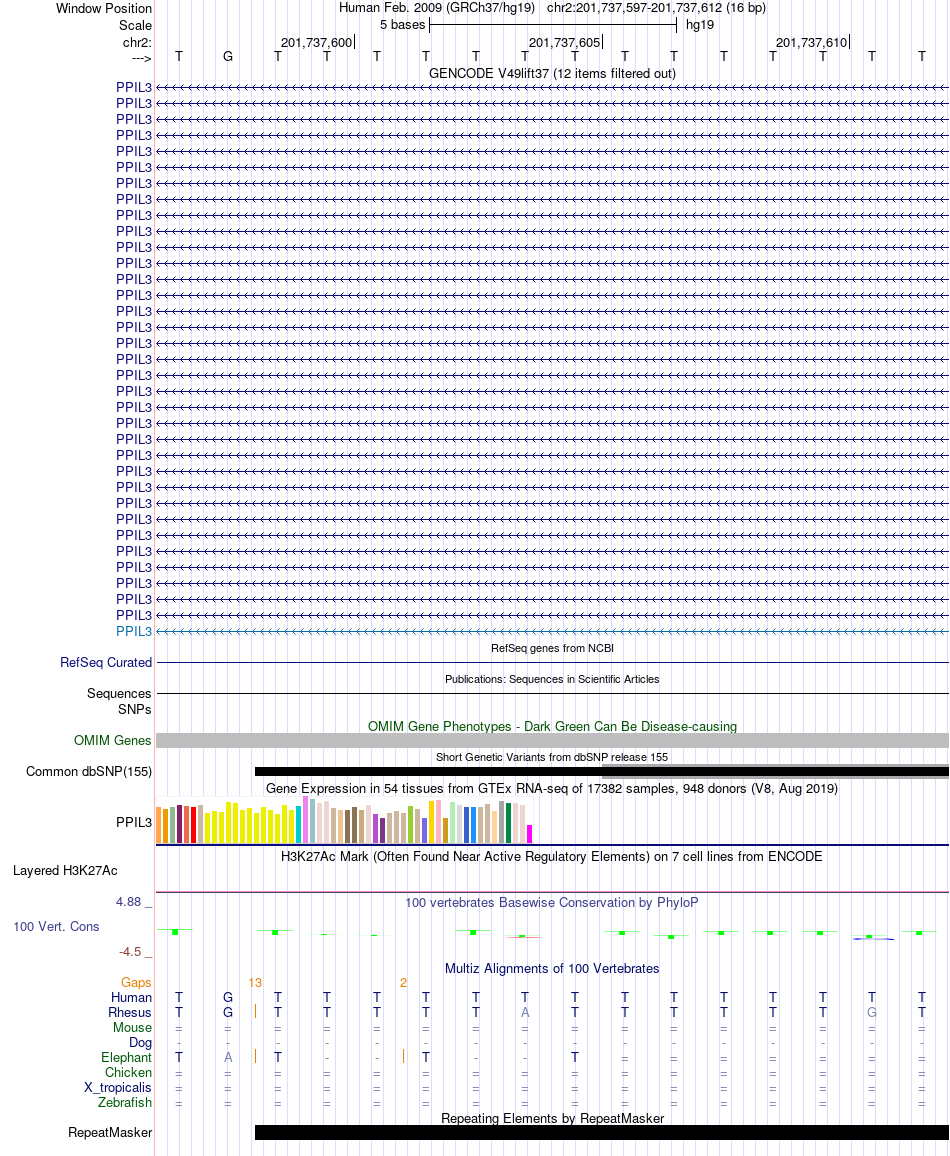
Task: Click 'Repeating Elements by RepeatMasker' title
Action: (552, 1118)
